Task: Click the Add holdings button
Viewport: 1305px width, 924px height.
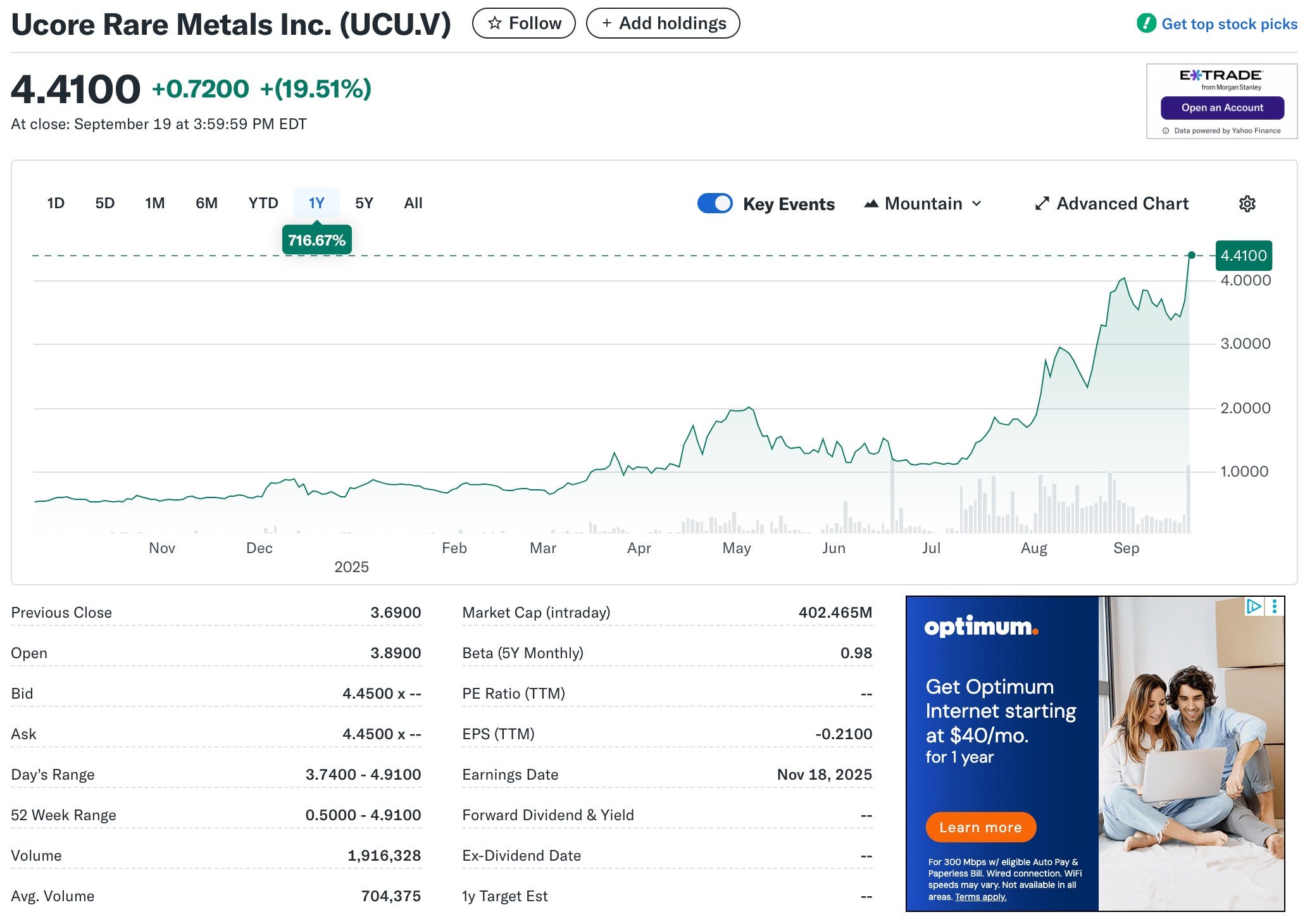Action: point(663,23)
